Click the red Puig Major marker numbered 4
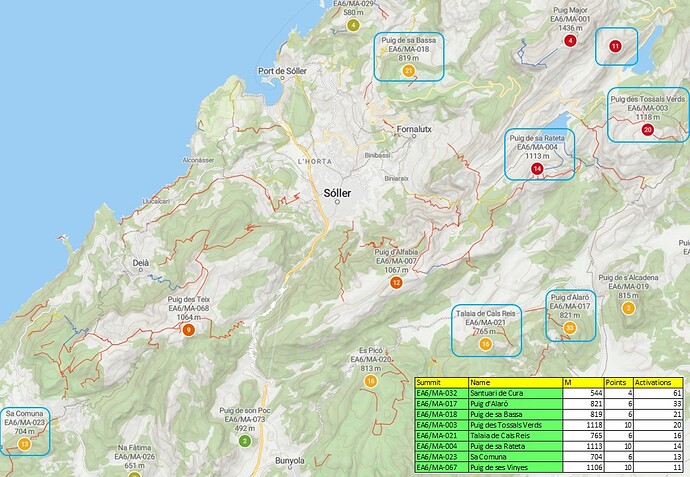 (x=570, y=41)
